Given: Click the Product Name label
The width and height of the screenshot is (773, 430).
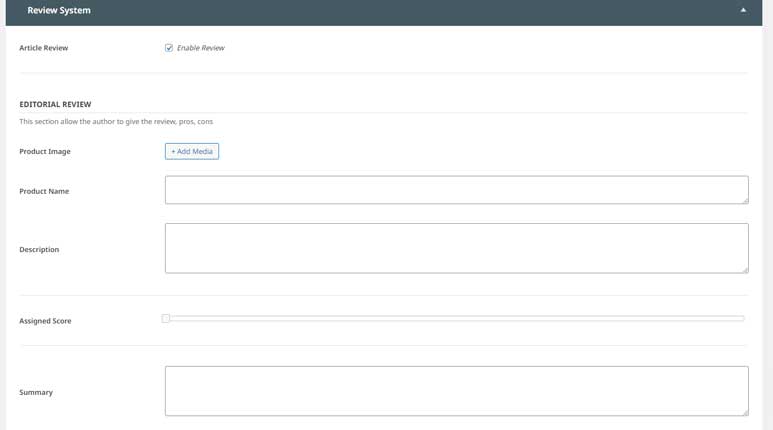Looking at the screenshot, I should tap(44, 191).
